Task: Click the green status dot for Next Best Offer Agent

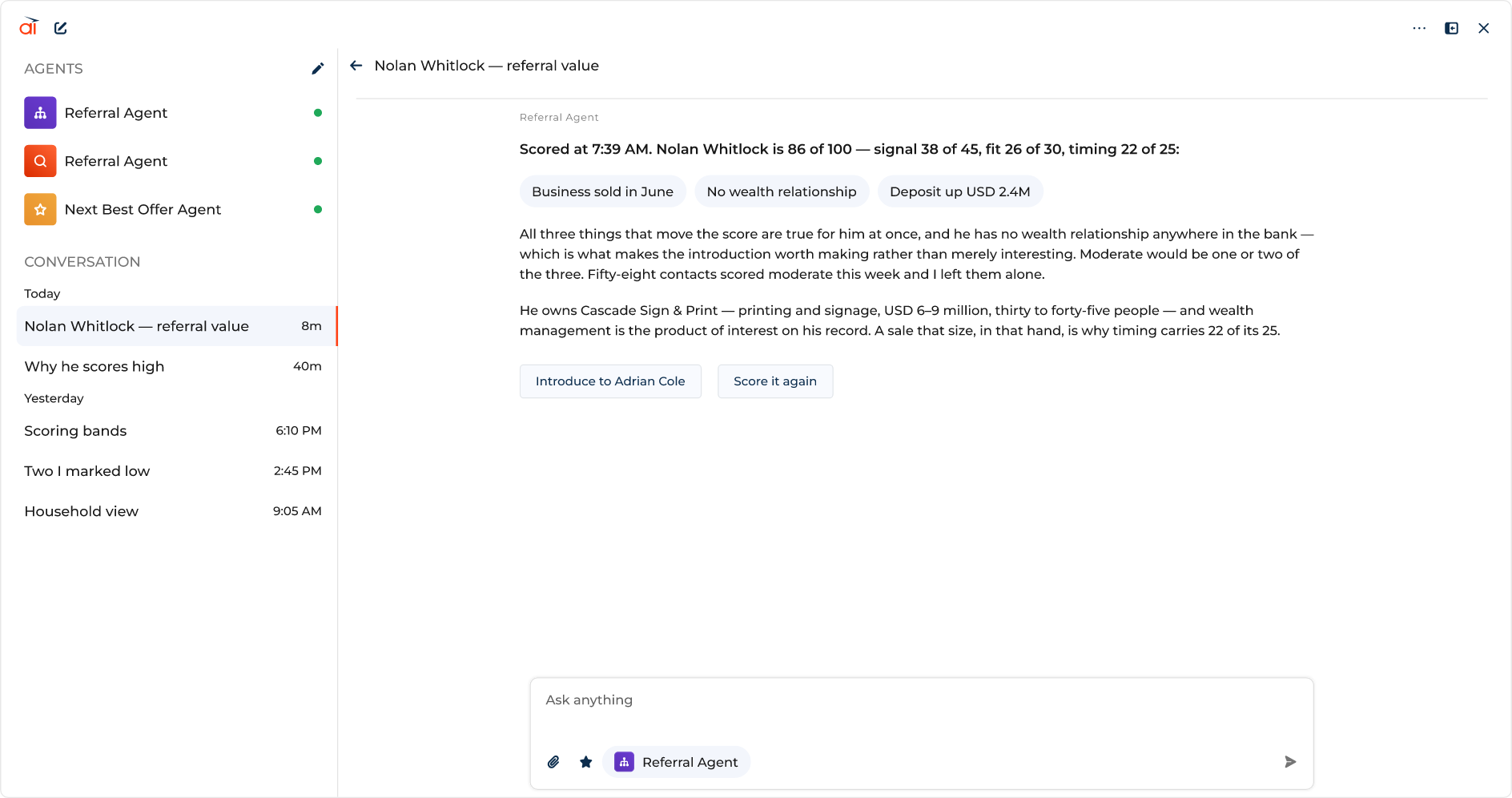Action: coord(318,209)
